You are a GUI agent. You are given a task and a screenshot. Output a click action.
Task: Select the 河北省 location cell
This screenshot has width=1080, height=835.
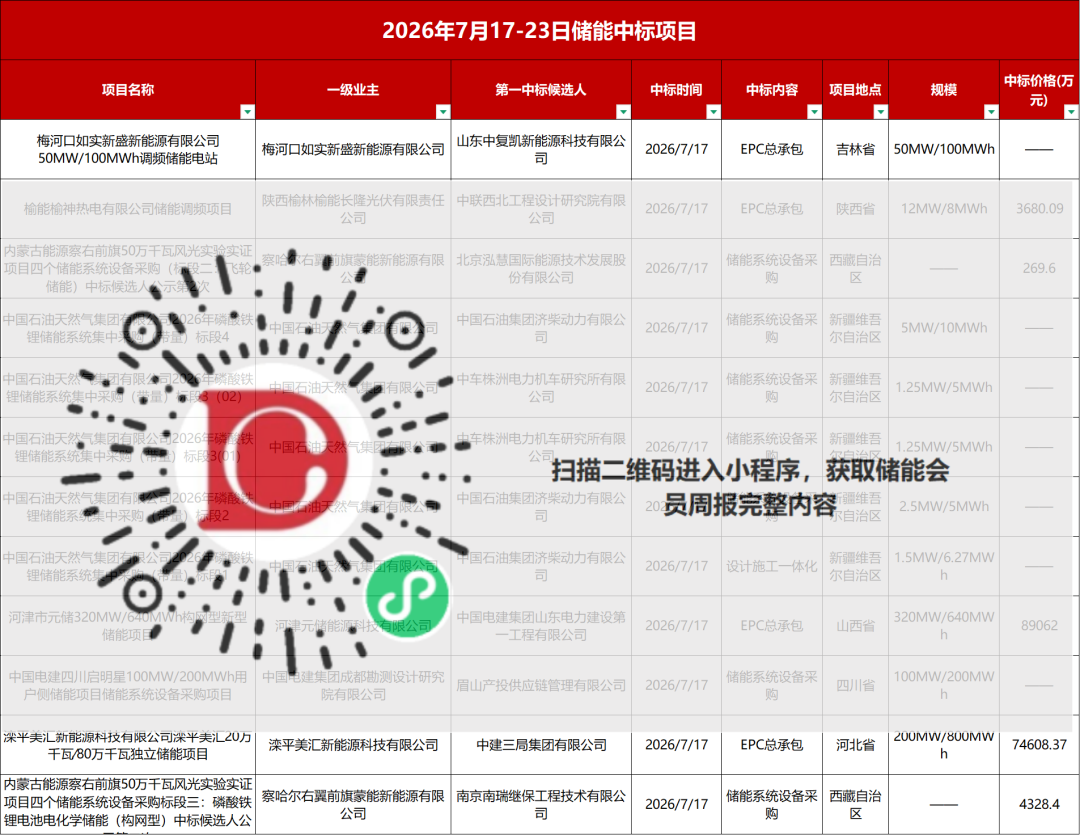point(855,745)
